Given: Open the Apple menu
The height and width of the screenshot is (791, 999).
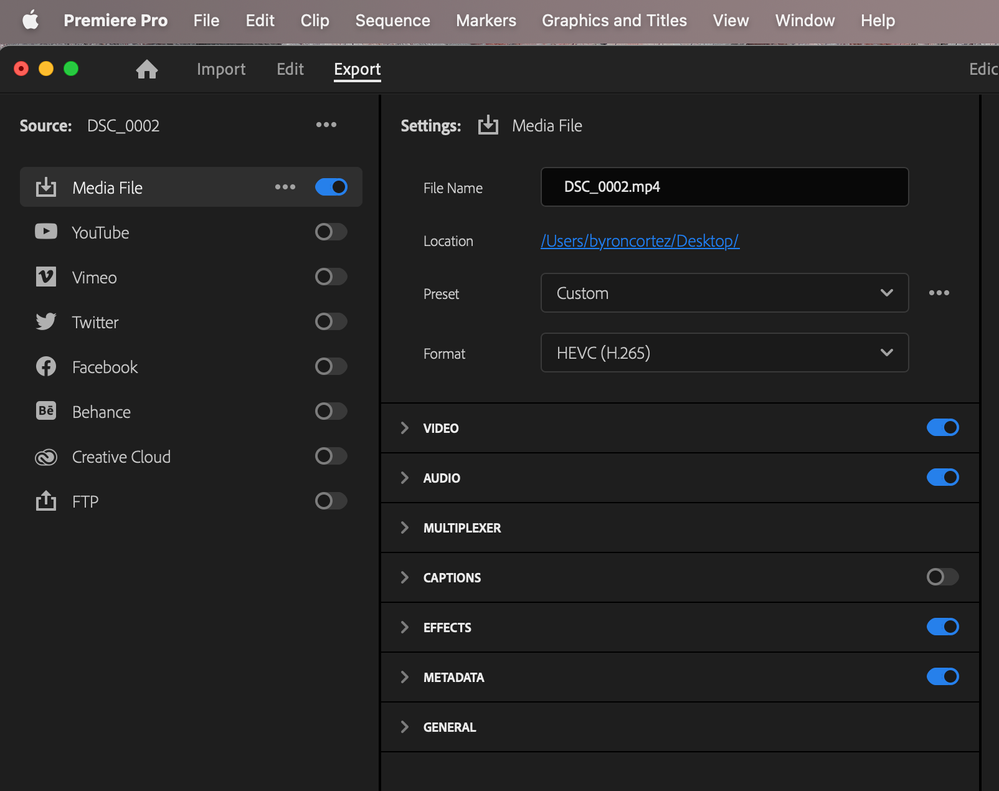Looking at the screenshot, I should pyautogui.click(x=30, y=20).
